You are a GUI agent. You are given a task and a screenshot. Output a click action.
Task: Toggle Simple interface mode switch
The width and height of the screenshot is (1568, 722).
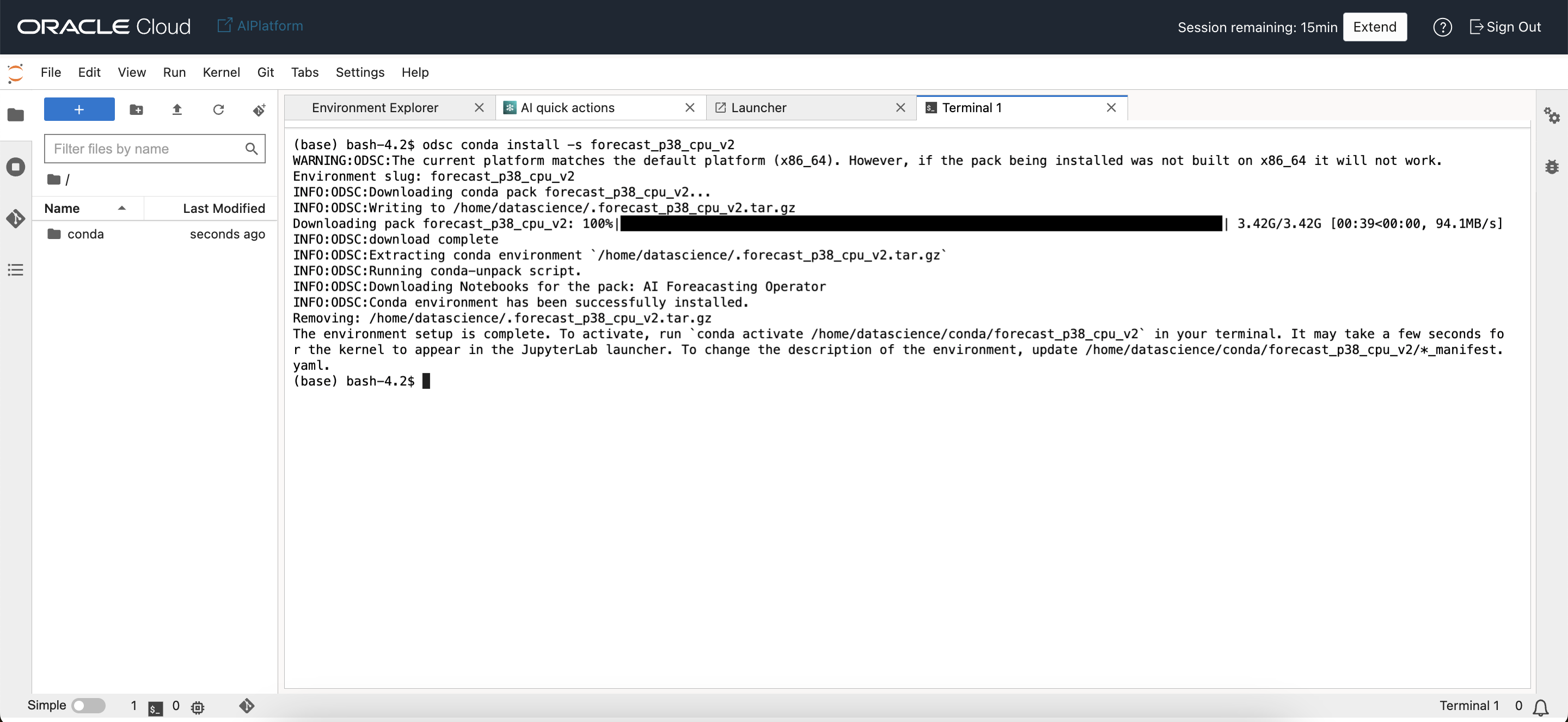[88, 705]
